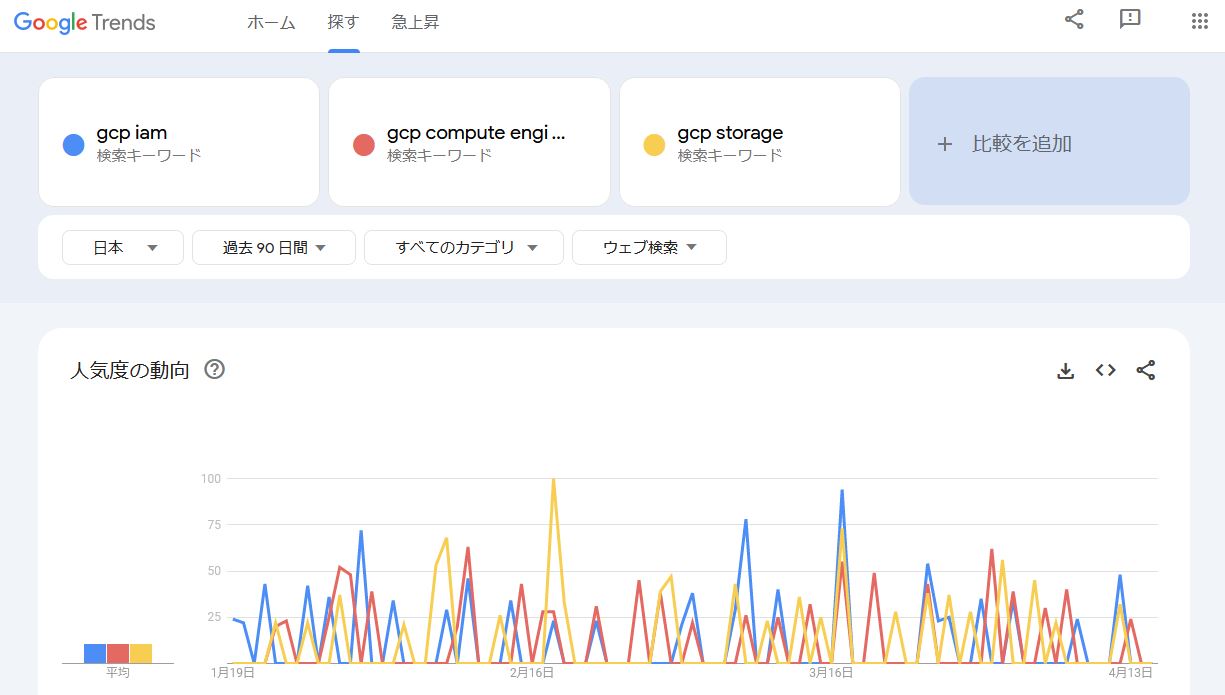Click the 4月13日 axis label
This screenshot has width=1225, height=695.
(x=1130, y=672)
